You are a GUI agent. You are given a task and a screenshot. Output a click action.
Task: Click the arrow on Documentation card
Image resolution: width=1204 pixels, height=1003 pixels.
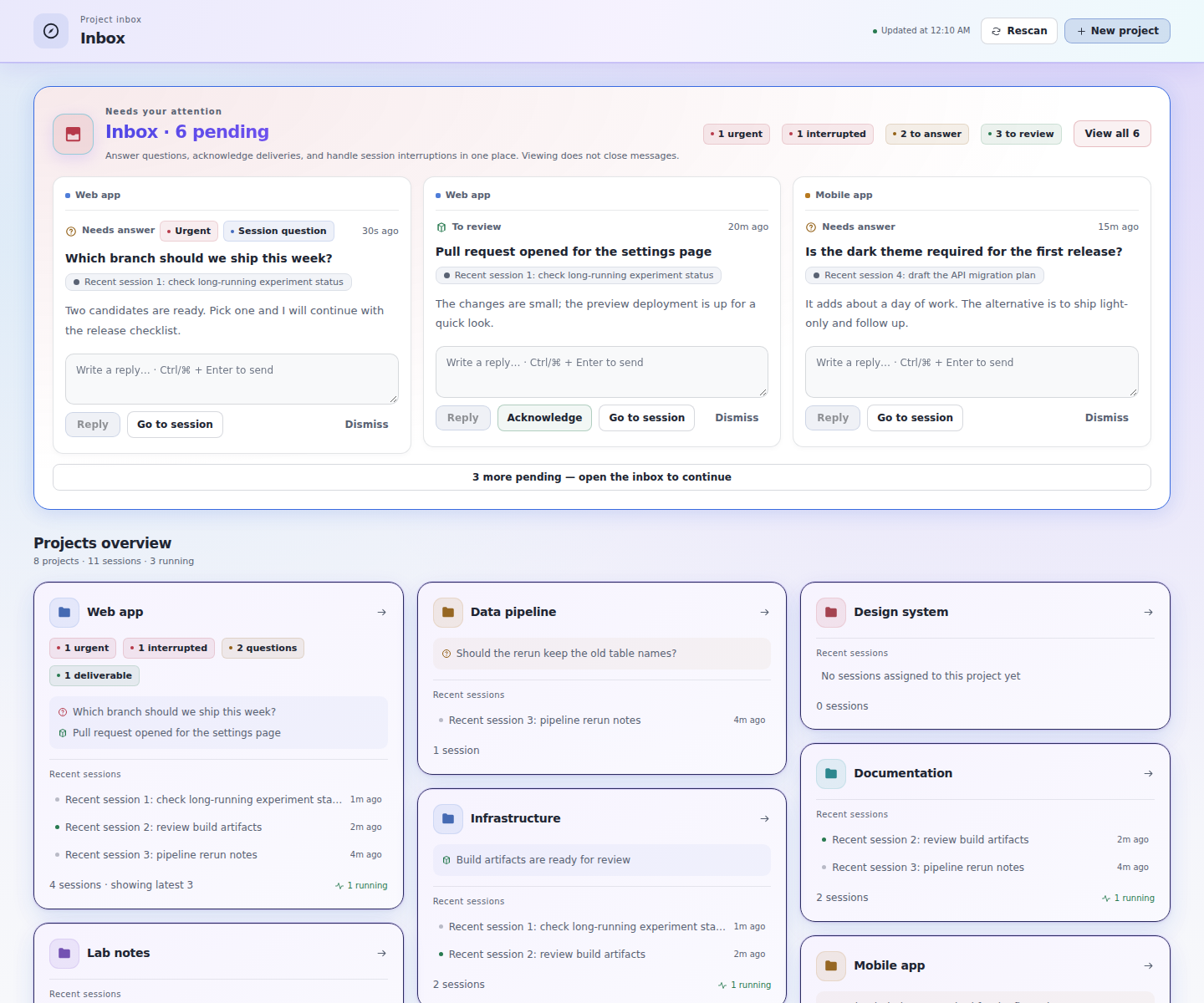click(1149, 774)
